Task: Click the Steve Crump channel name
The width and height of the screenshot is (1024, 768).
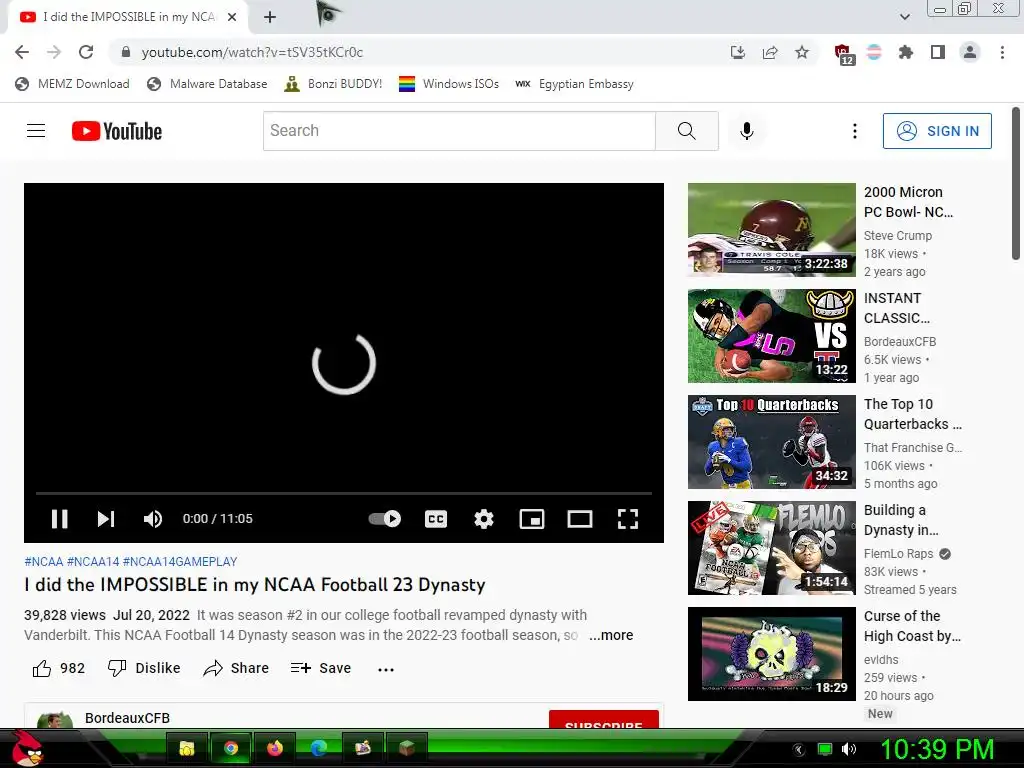Action: 897,235
